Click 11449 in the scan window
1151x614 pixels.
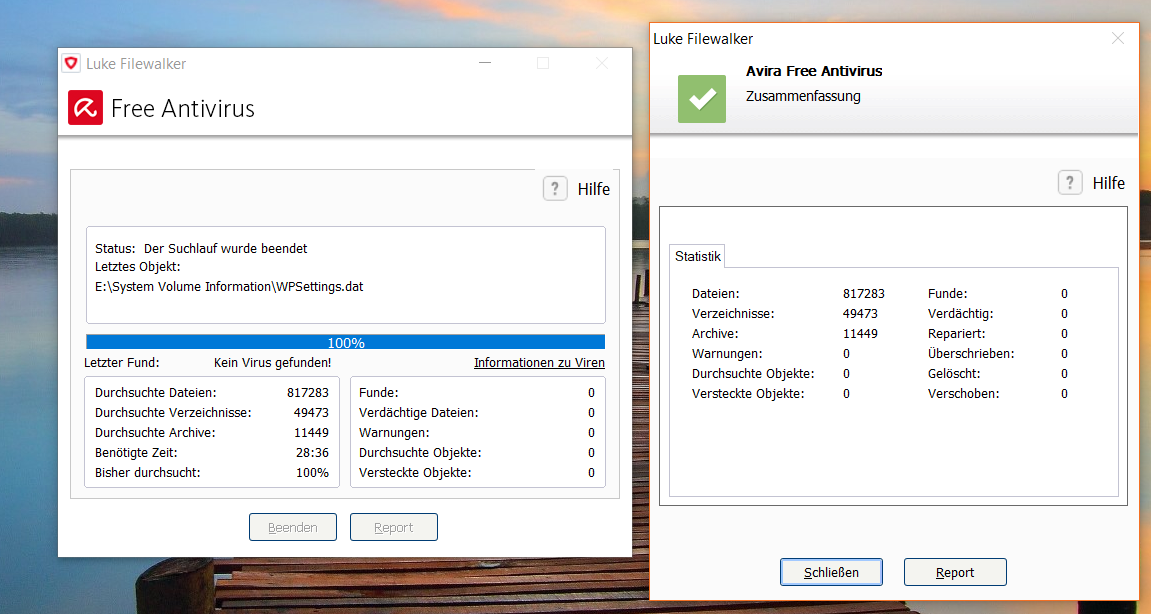(311, 433)
